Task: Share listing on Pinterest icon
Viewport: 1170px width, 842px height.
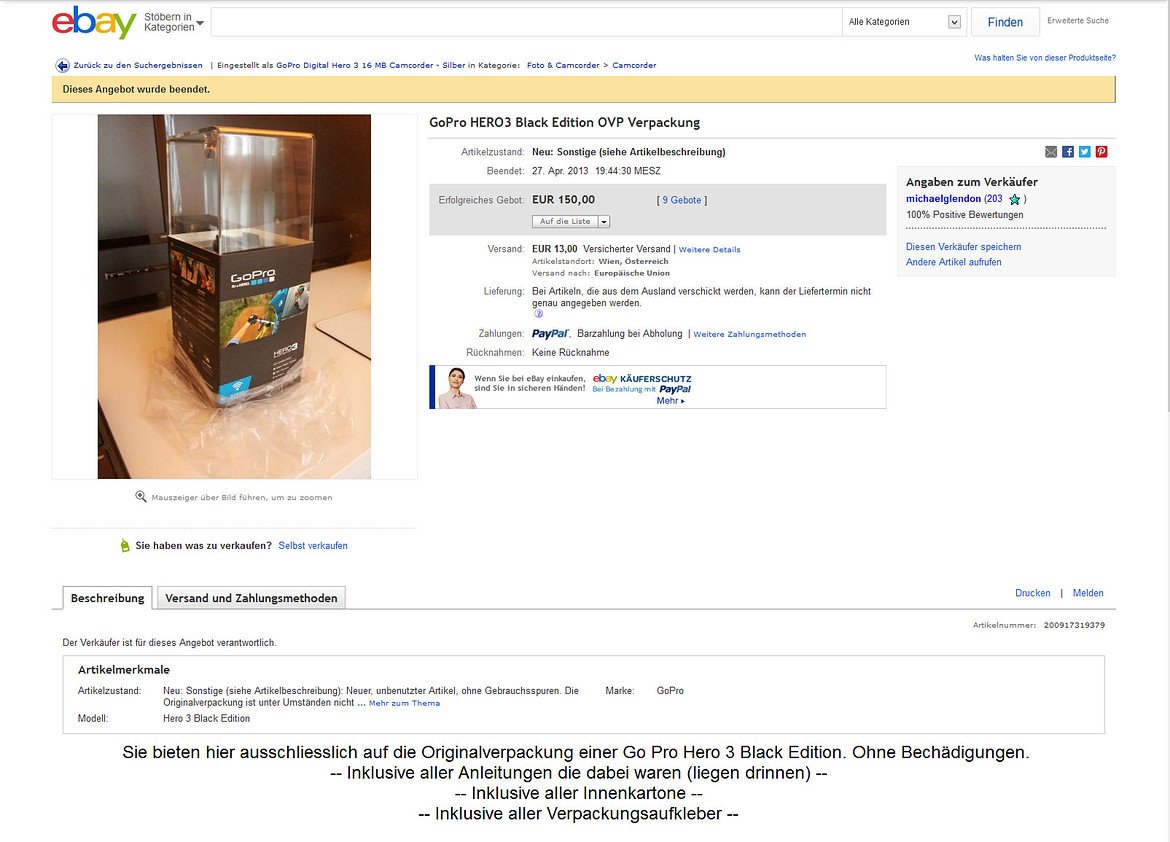Action: (x=1101, y=152)
